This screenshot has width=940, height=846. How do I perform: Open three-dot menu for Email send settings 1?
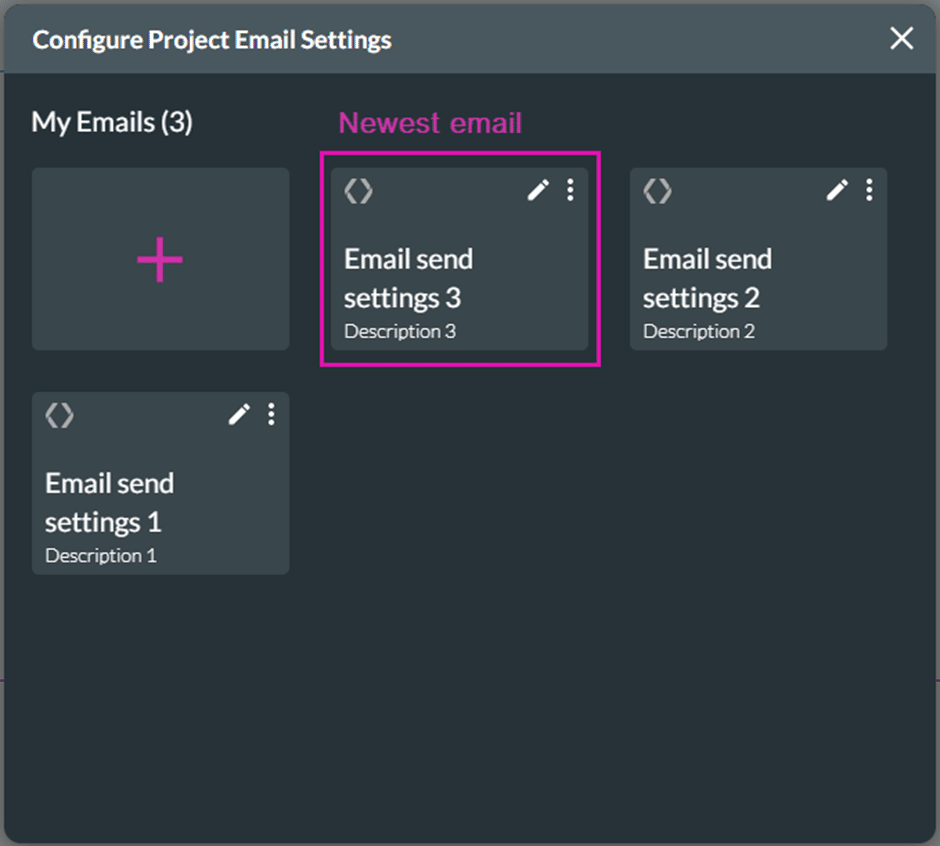point(271,414)
